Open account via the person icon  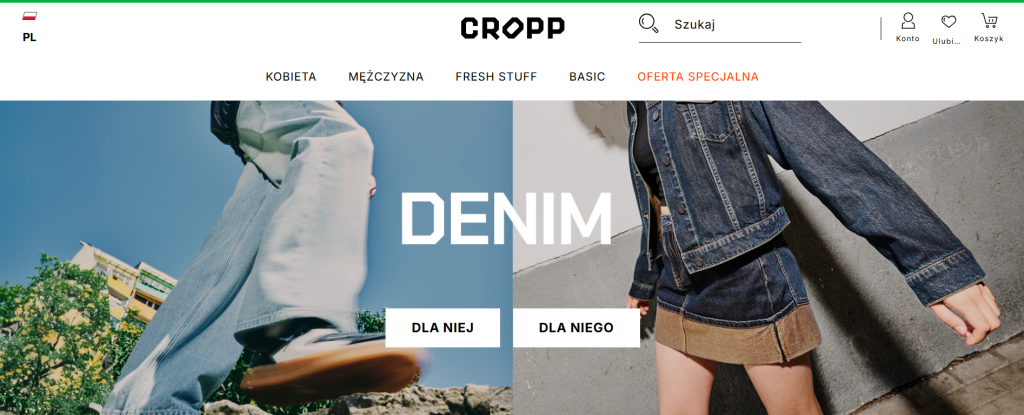908,21
